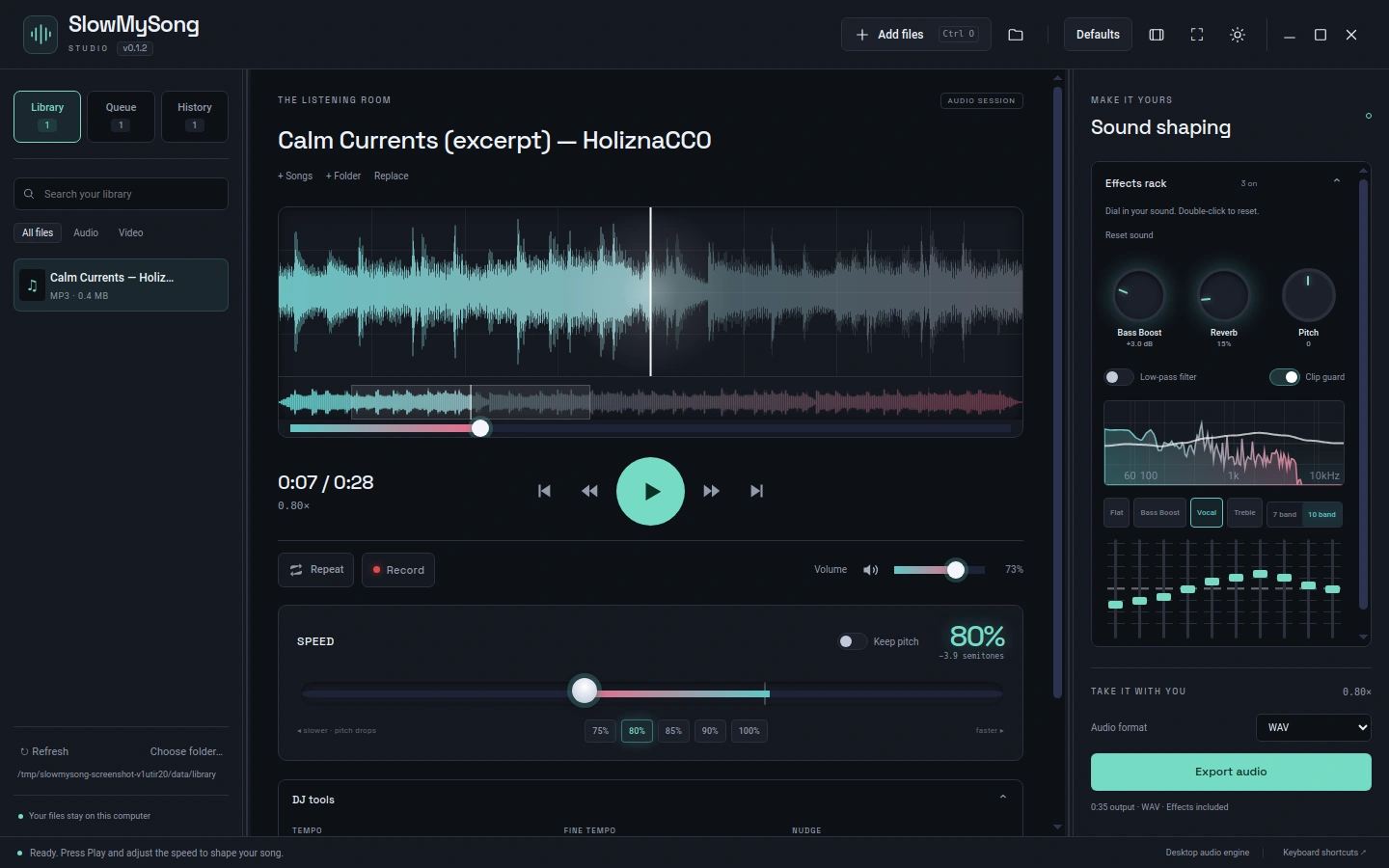Set speed preset to 100%

(x=749, y=731)
